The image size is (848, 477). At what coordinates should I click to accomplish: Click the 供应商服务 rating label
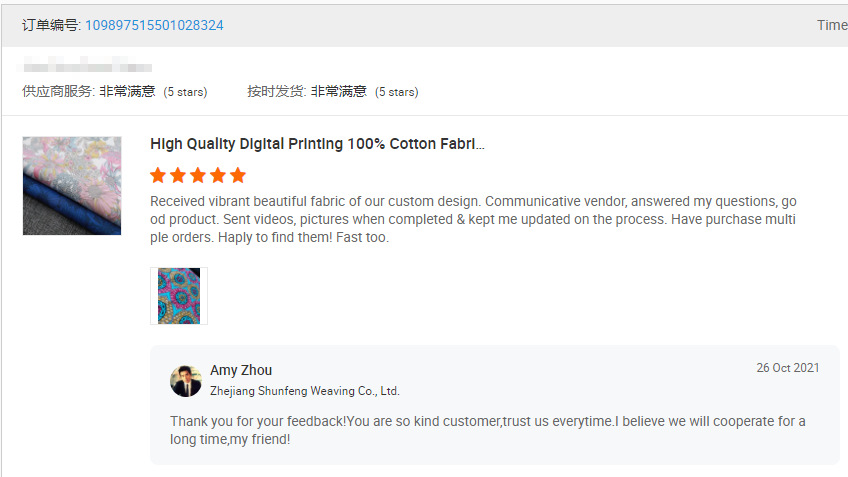click(x=57, y=91)
